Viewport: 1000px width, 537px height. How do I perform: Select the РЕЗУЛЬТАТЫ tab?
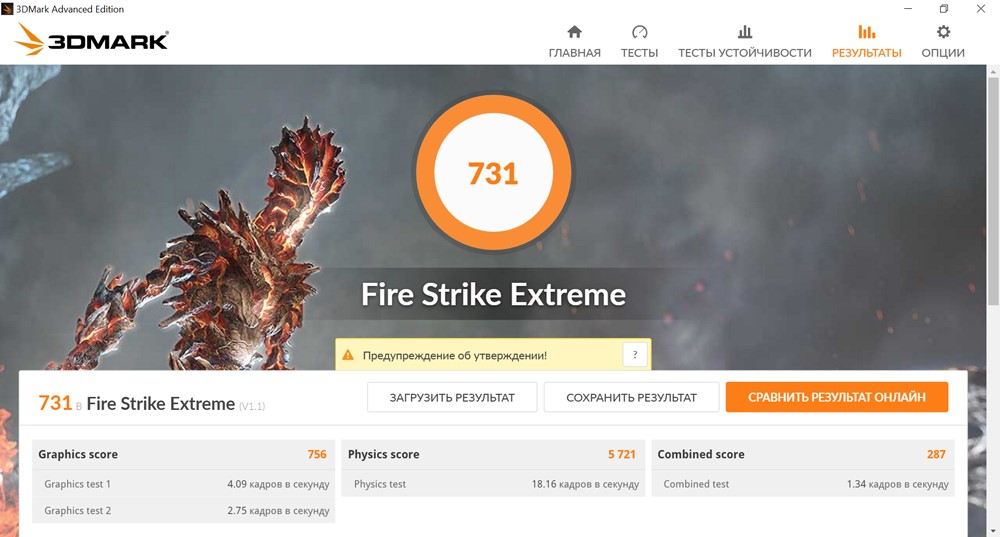866,41
